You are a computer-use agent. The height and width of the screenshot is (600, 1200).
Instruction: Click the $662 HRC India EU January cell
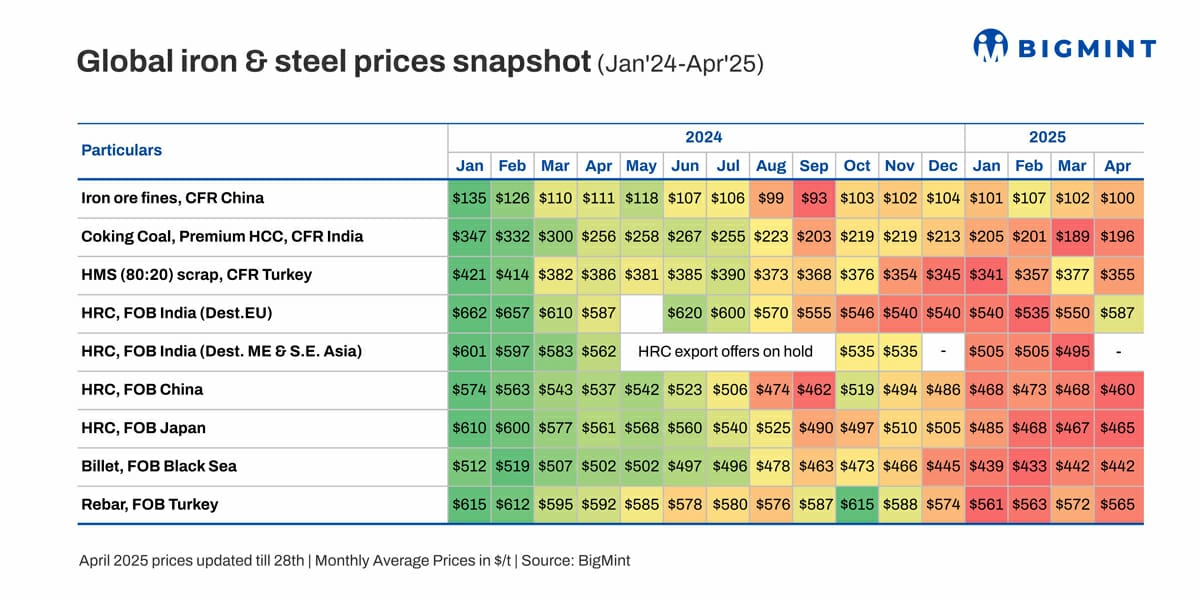(x=469, y=313)
